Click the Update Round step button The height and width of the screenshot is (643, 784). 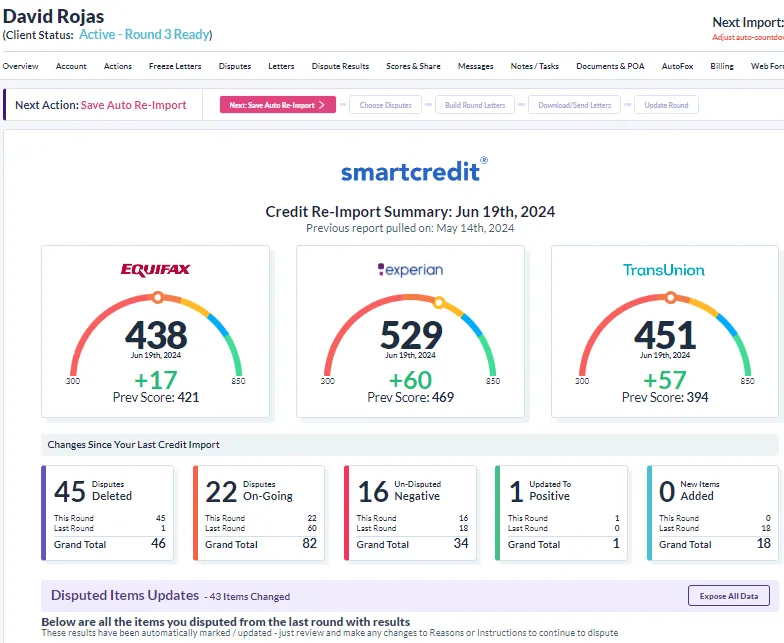(x=666, y=105)
